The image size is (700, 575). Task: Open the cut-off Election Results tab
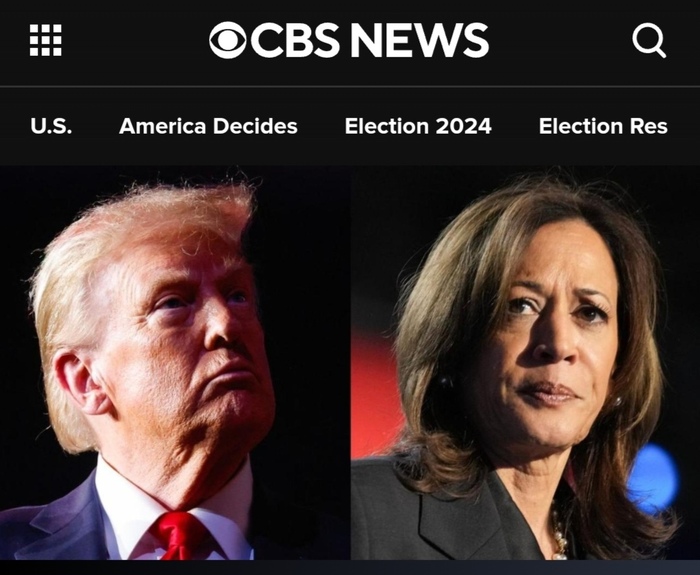click(603, 126)
